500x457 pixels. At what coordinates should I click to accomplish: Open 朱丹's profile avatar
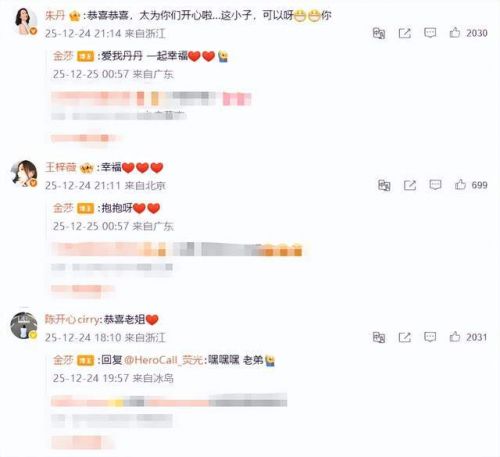pos(25,21)
